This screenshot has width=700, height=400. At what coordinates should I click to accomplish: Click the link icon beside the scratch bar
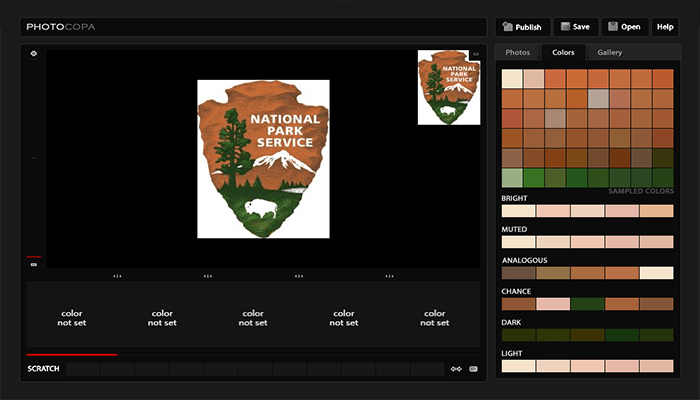[456, 369]
